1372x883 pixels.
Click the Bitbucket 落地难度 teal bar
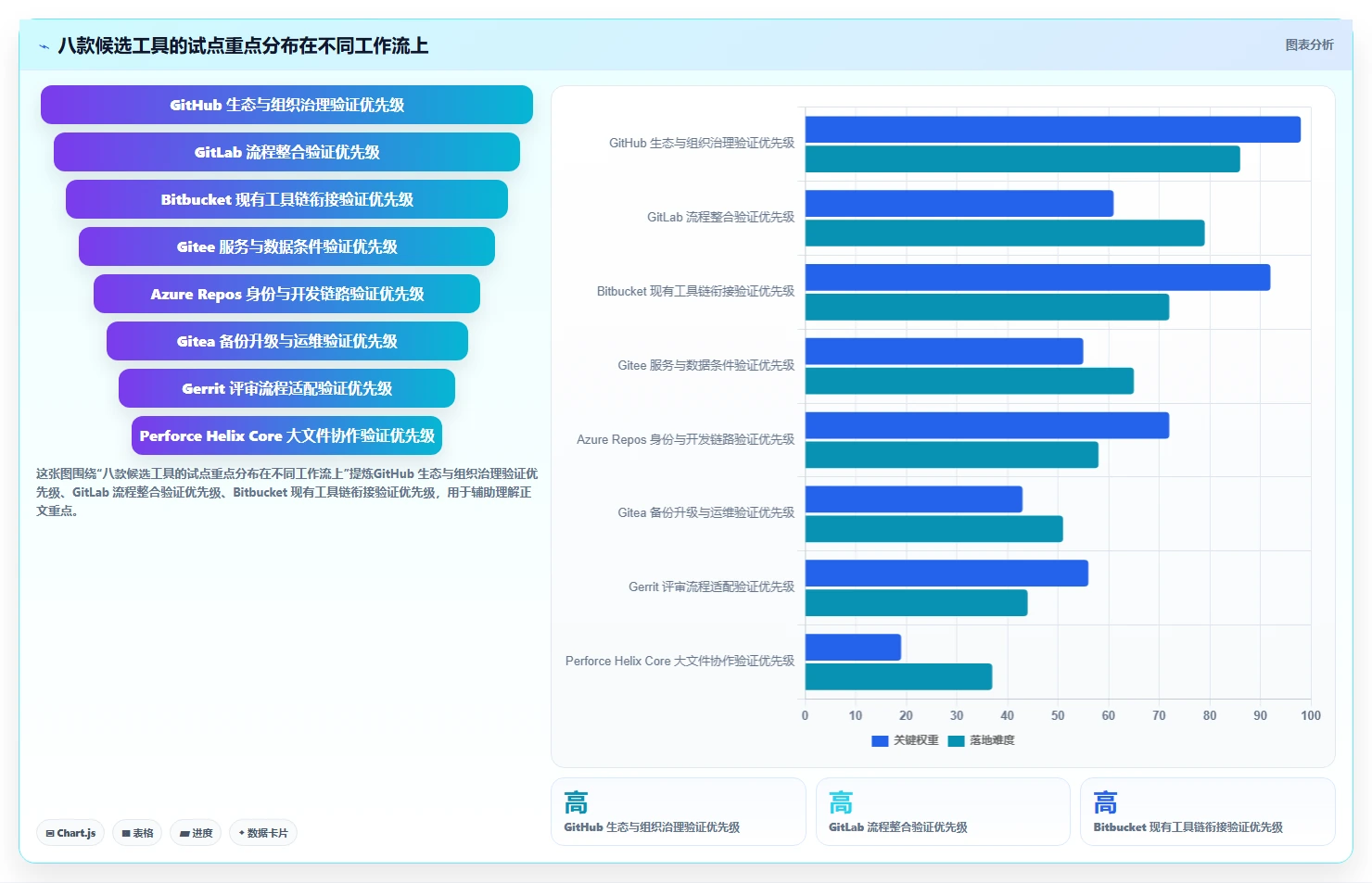pos(987,308)
